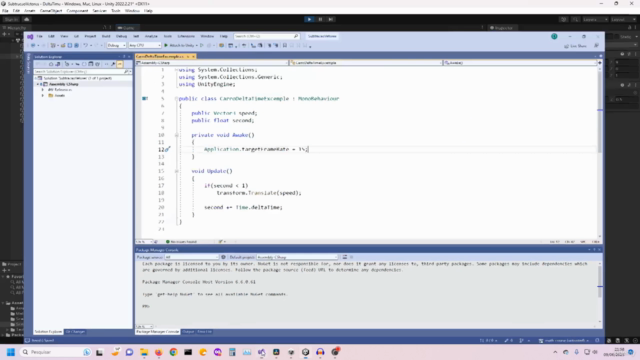Expand the References node
640x360 pixels.
point(42,89)
